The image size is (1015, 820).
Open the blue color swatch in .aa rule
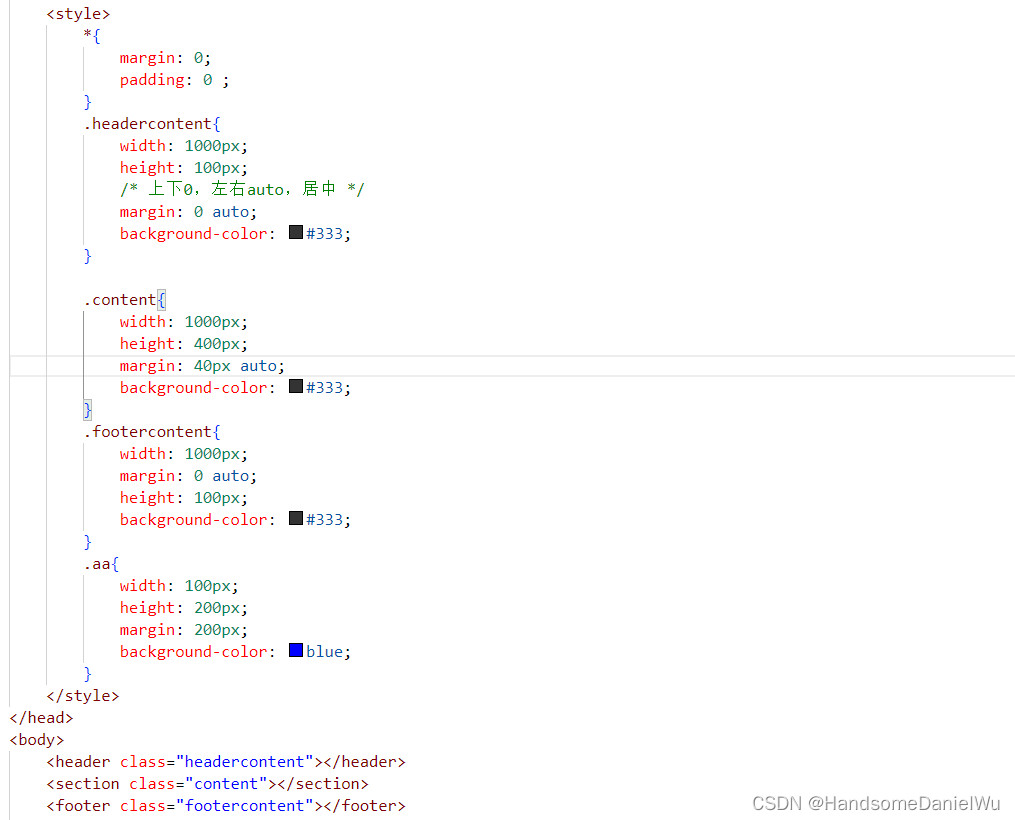coord(295,651)
